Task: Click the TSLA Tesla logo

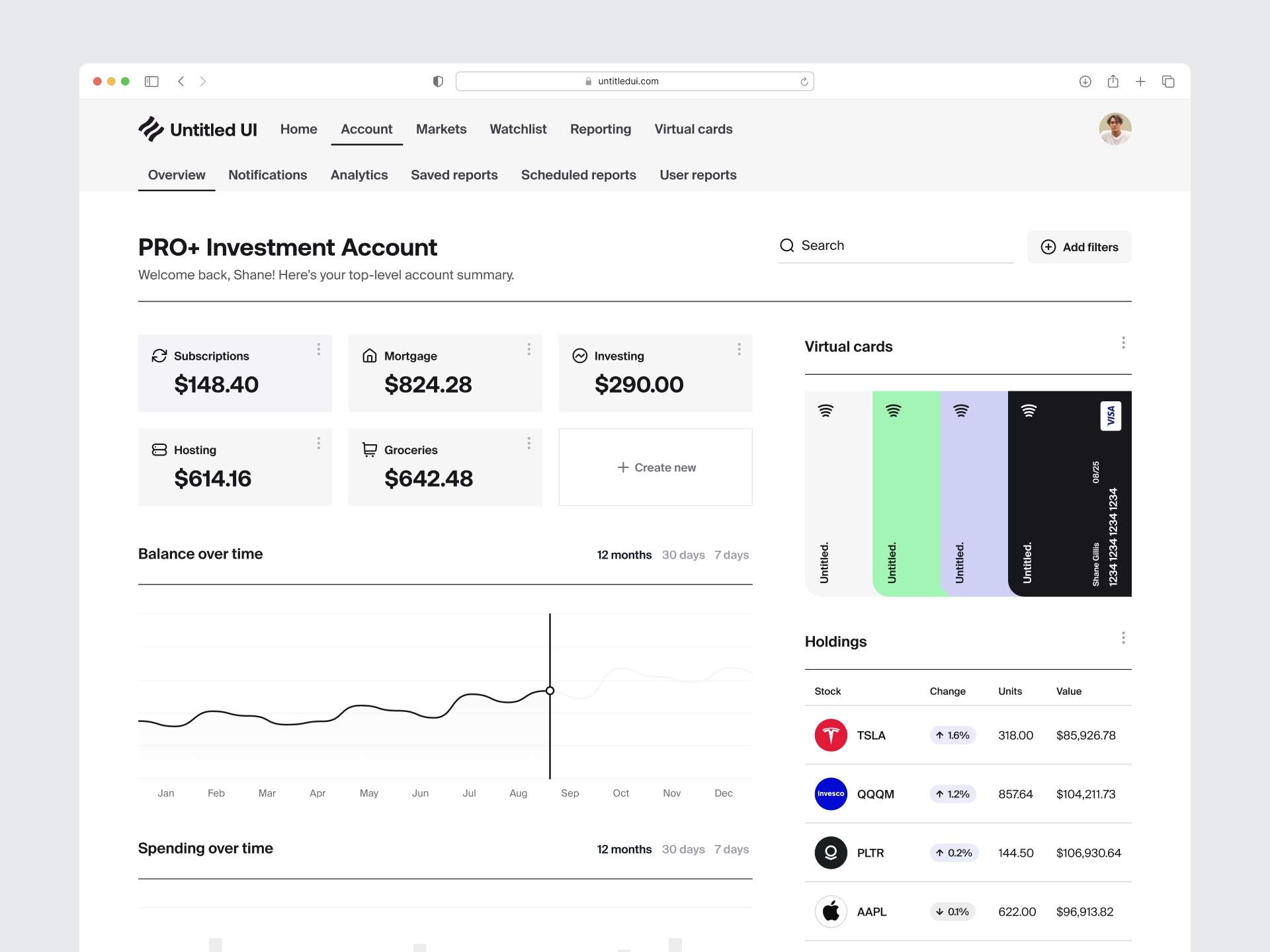Action: [x=831, y=735]
